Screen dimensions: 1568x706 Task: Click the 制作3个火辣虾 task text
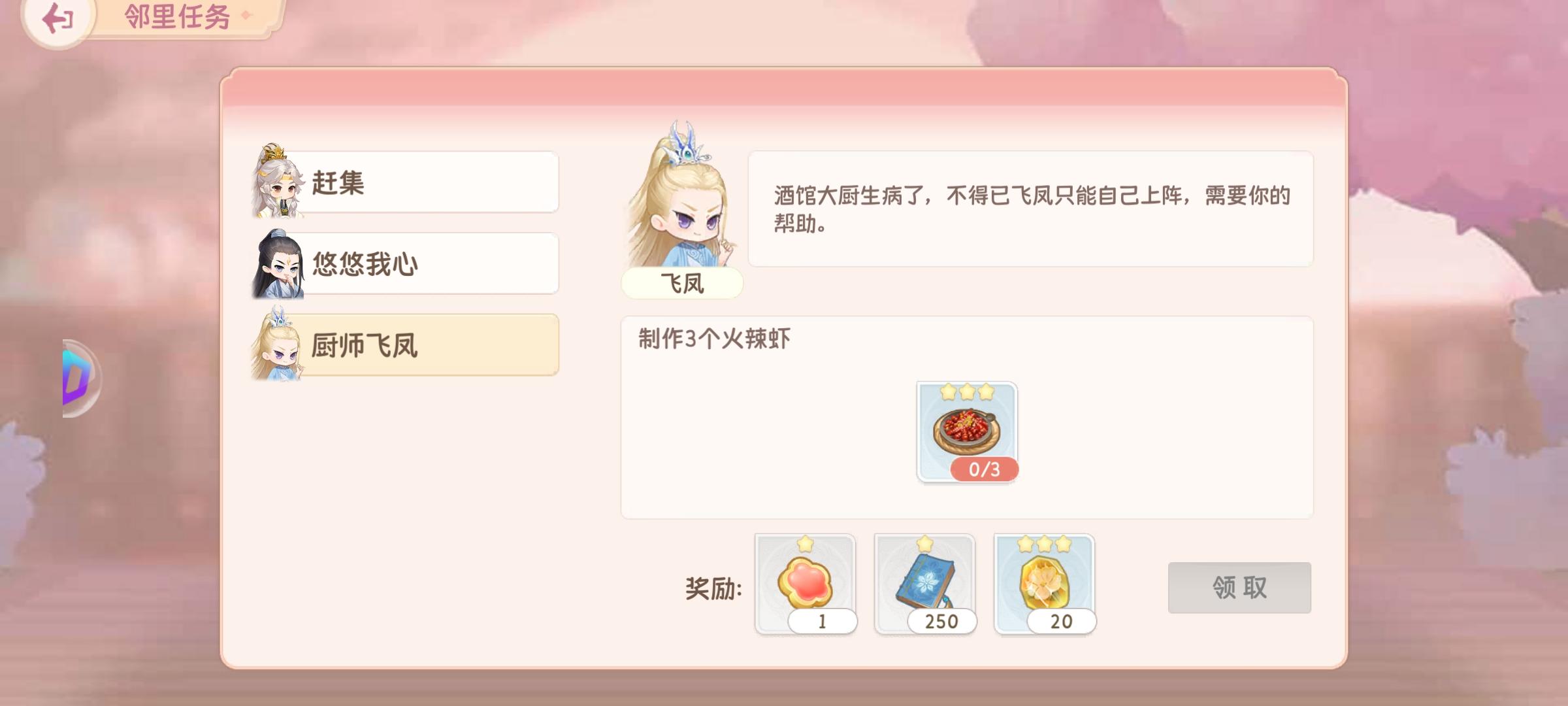click(714, 339)
